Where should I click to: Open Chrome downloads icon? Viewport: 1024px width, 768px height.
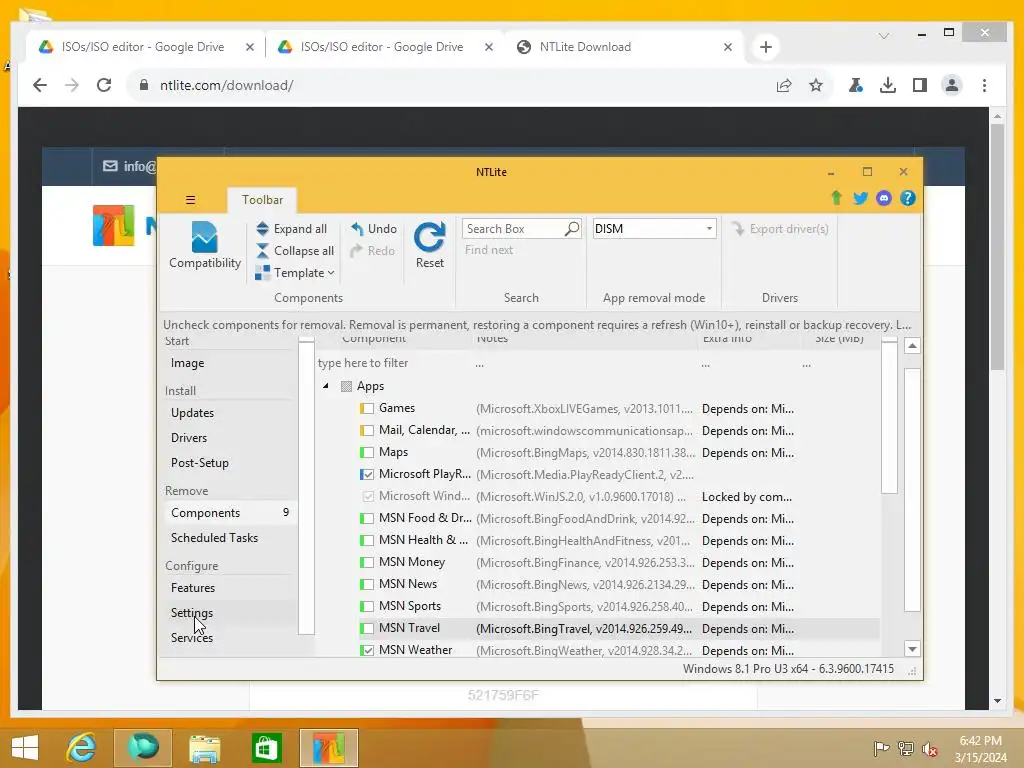888,85
